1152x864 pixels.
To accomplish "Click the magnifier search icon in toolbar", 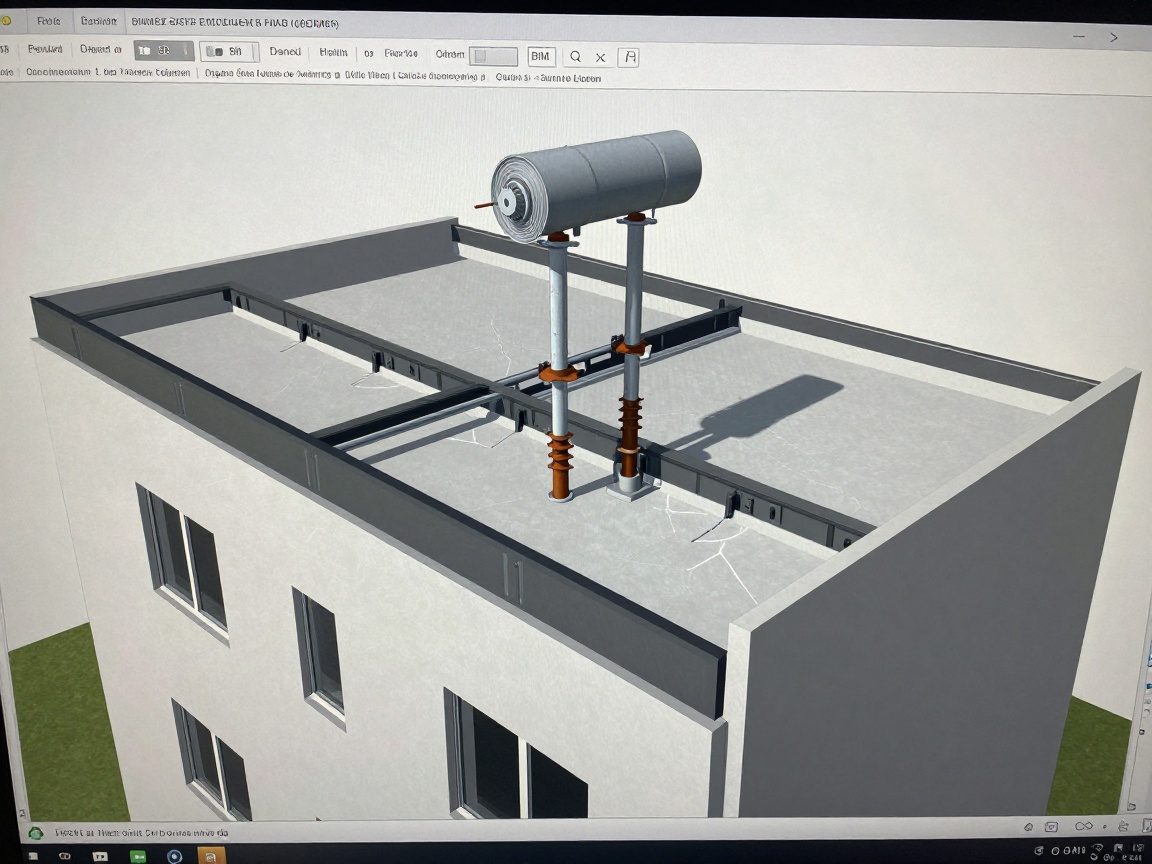I will [x=576, y=58].
